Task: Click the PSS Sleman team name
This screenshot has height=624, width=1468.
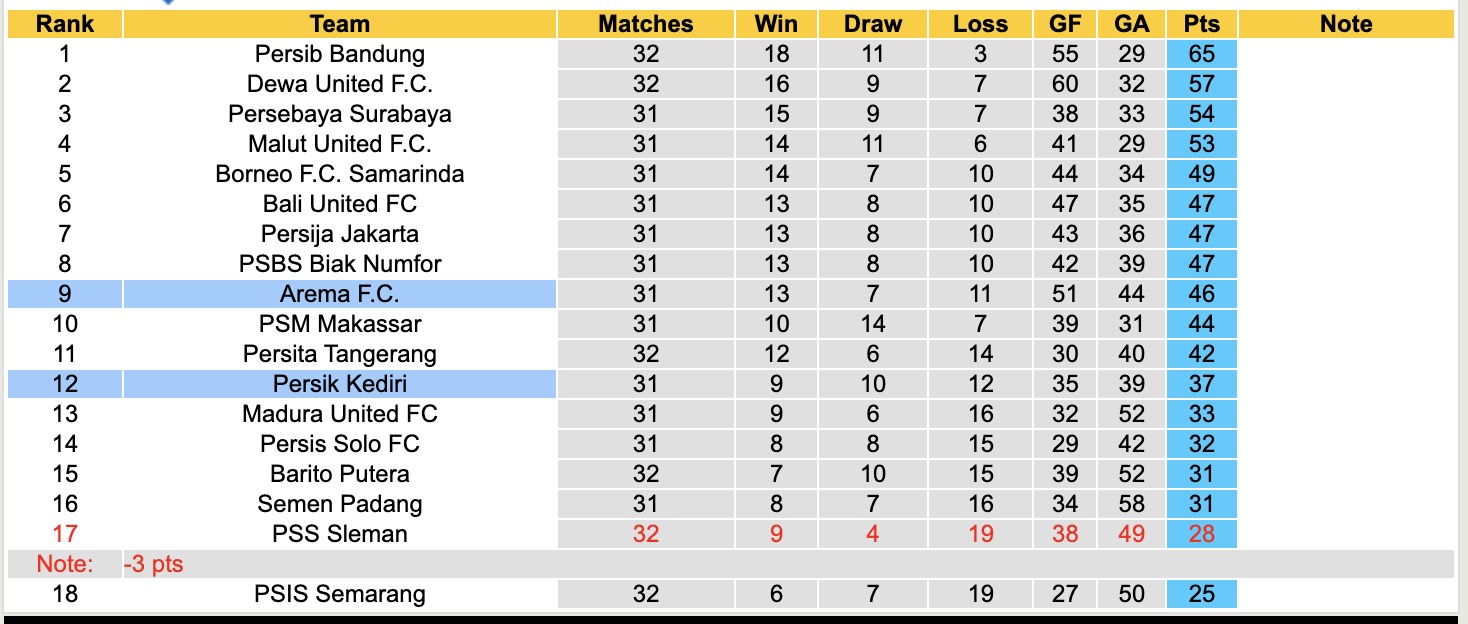Action: [340, 534]
